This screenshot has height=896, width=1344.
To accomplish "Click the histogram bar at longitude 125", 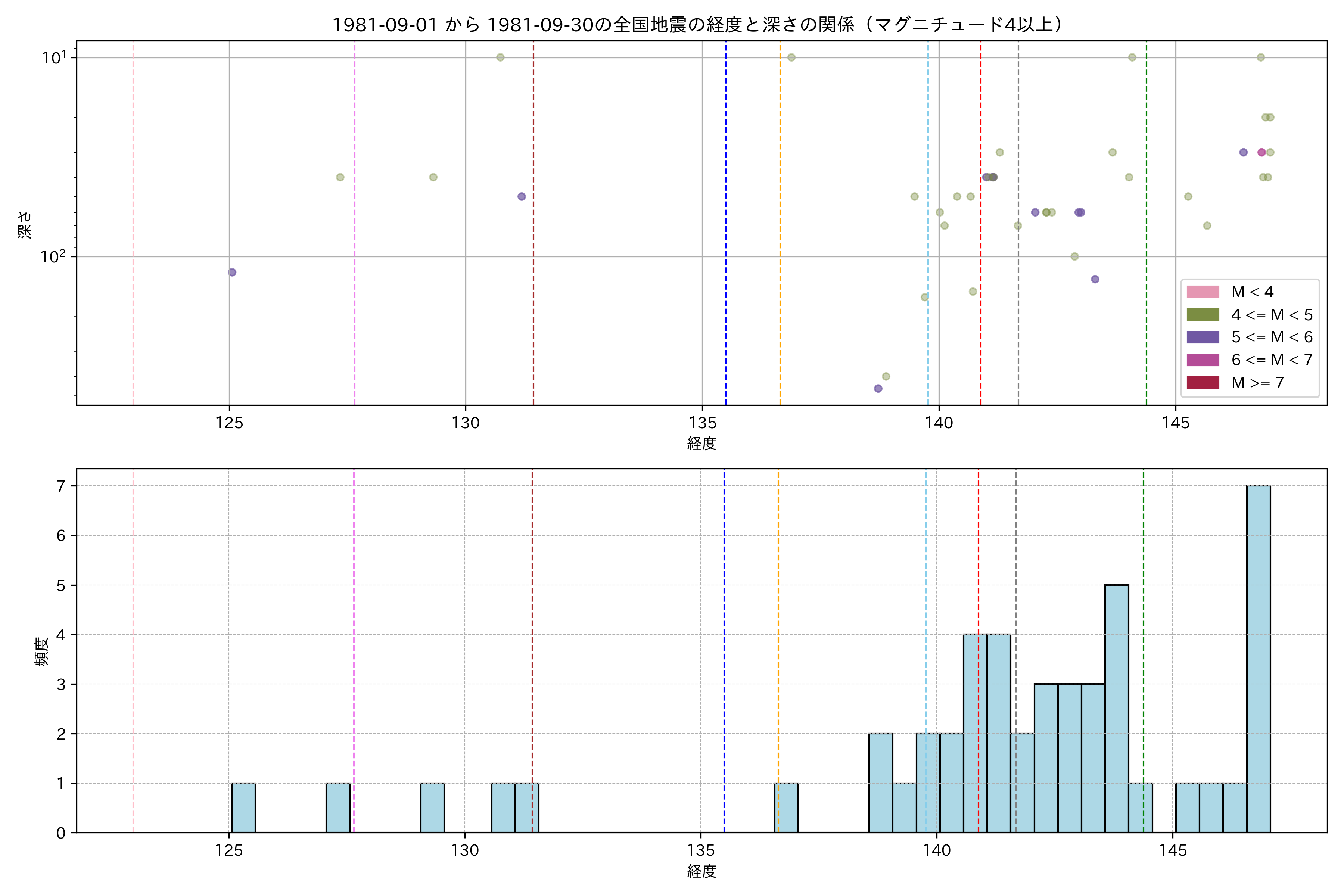I will [x=243, y=808].
